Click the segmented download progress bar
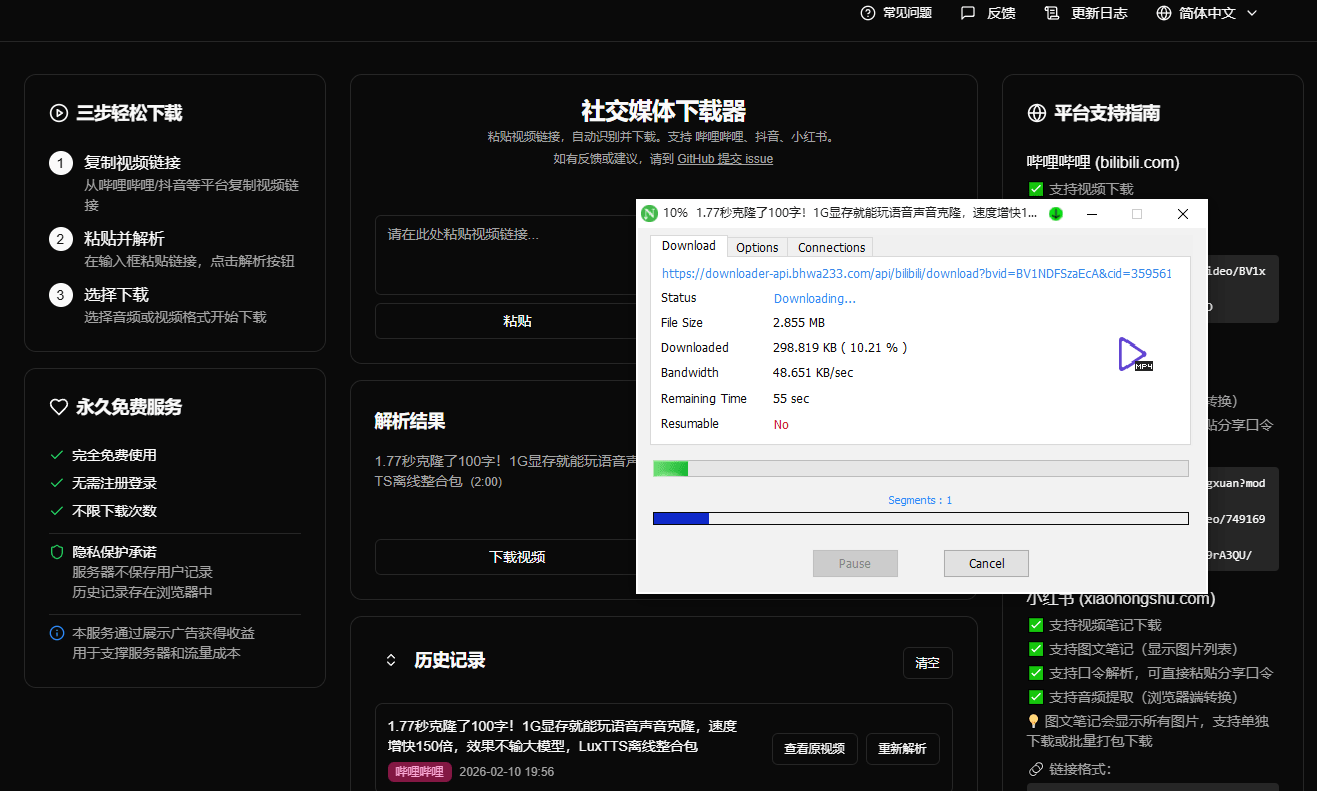 [x=920, y=518]
